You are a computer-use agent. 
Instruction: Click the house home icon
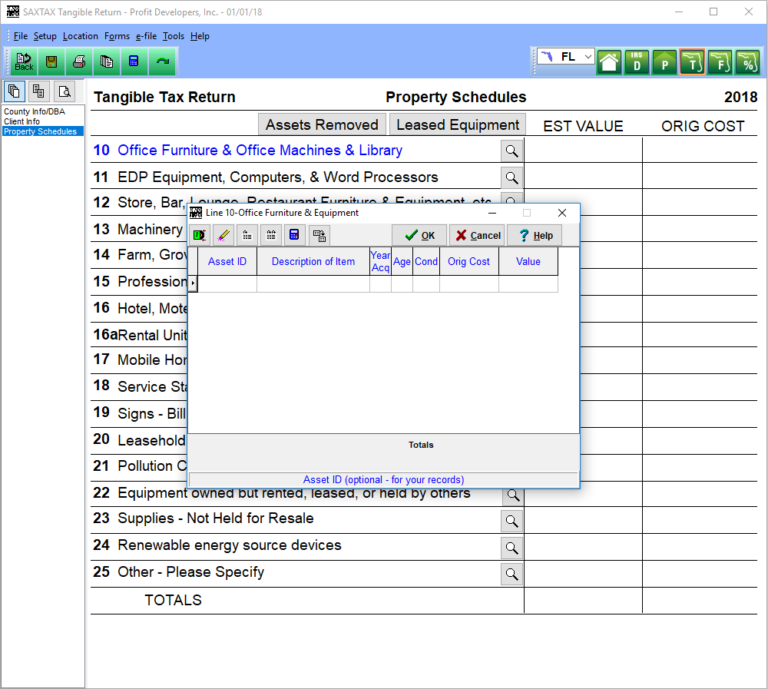coord(609,63)
